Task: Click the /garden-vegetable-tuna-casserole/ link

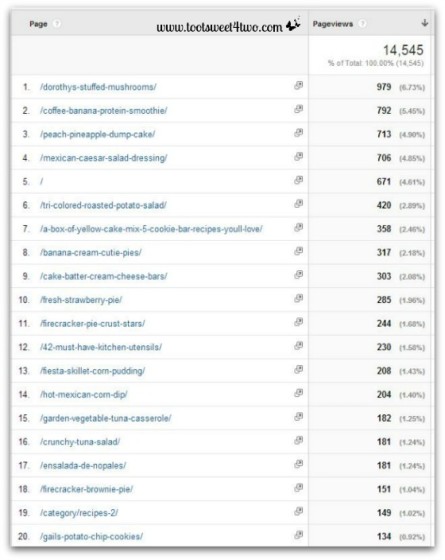Action: pos(106,418)
